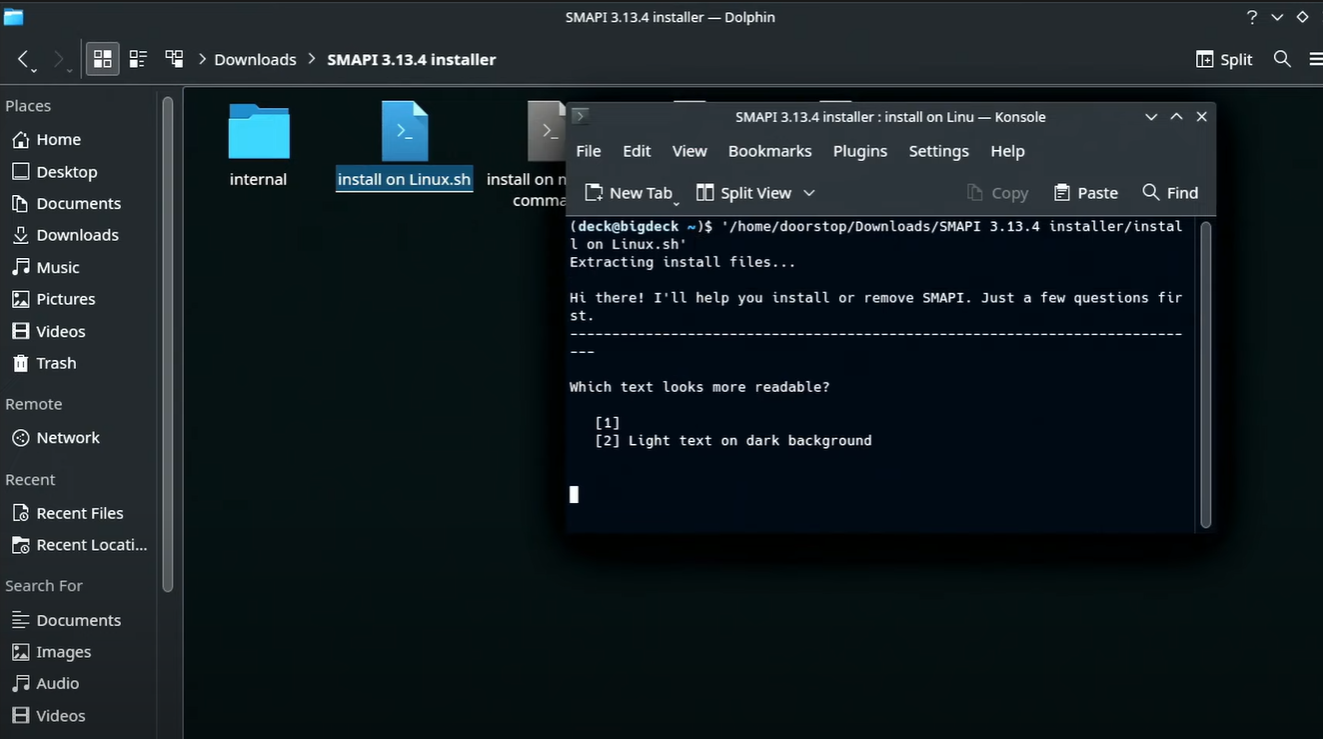Switch Dolphin to Icons view mode
1323x739 pixels.
click(x=102, y=59)
